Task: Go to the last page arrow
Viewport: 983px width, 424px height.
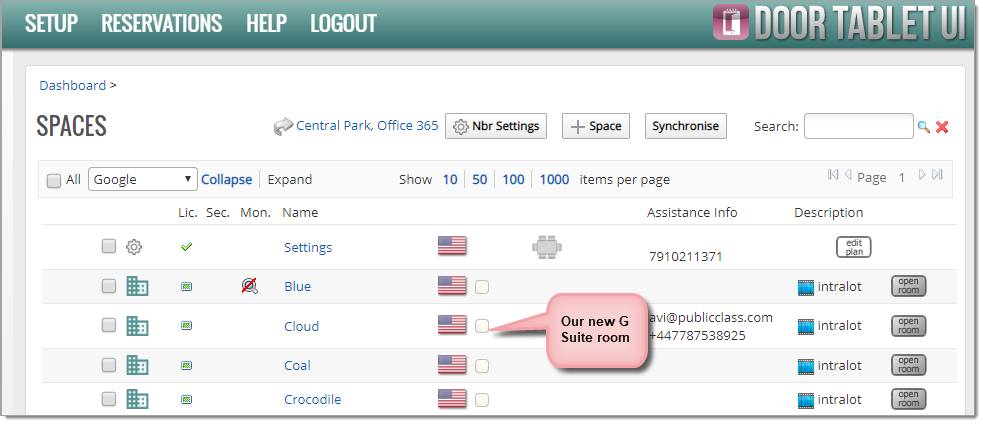Action: (937, 175)
